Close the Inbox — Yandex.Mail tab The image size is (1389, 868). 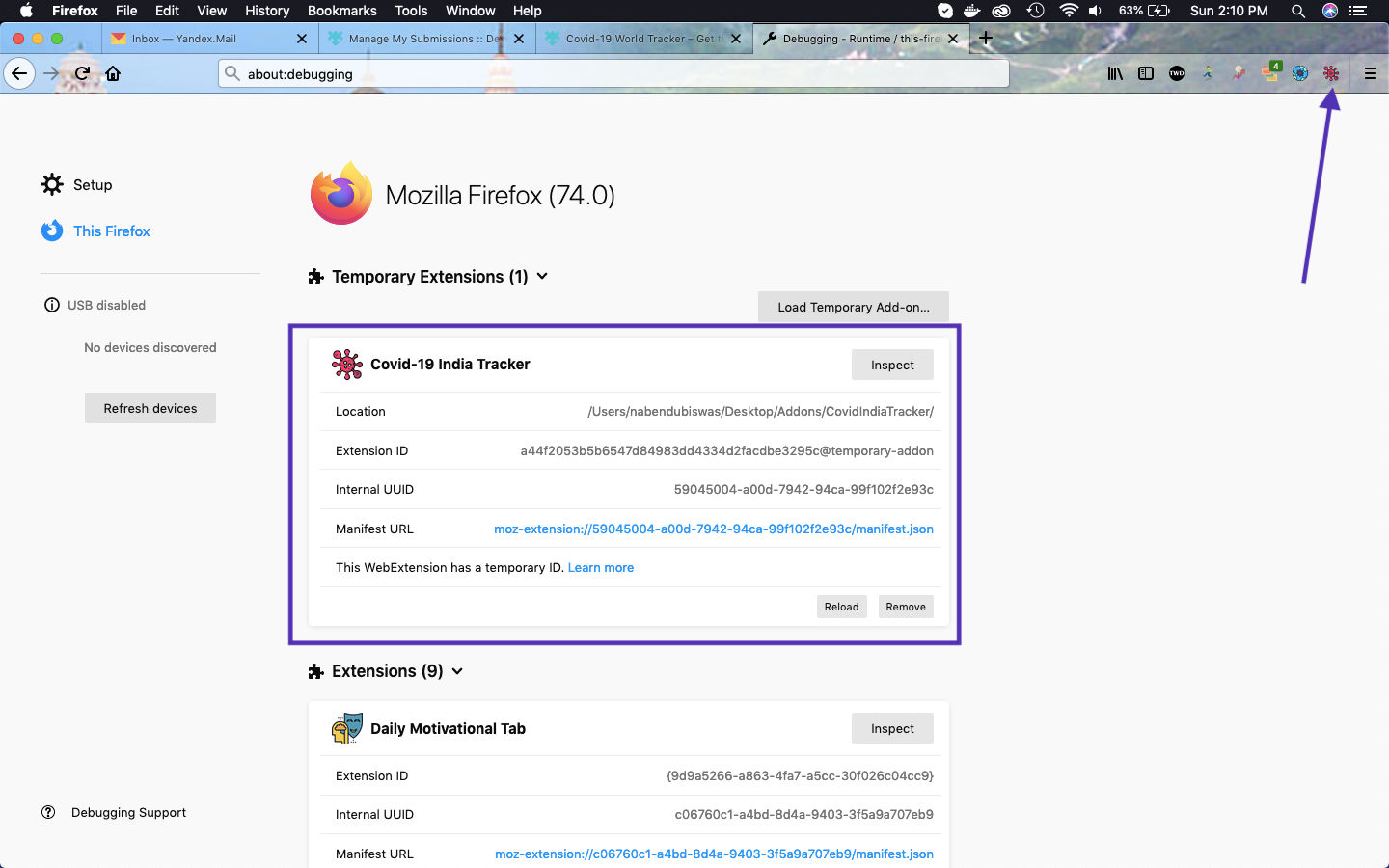click(302, 39)
